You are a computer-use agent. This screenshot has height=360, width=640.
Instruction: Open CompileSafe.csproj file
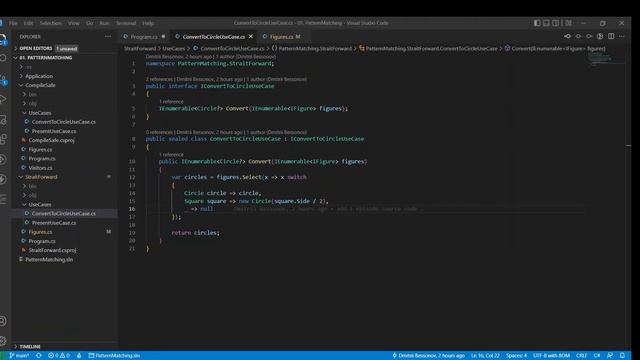64,140
